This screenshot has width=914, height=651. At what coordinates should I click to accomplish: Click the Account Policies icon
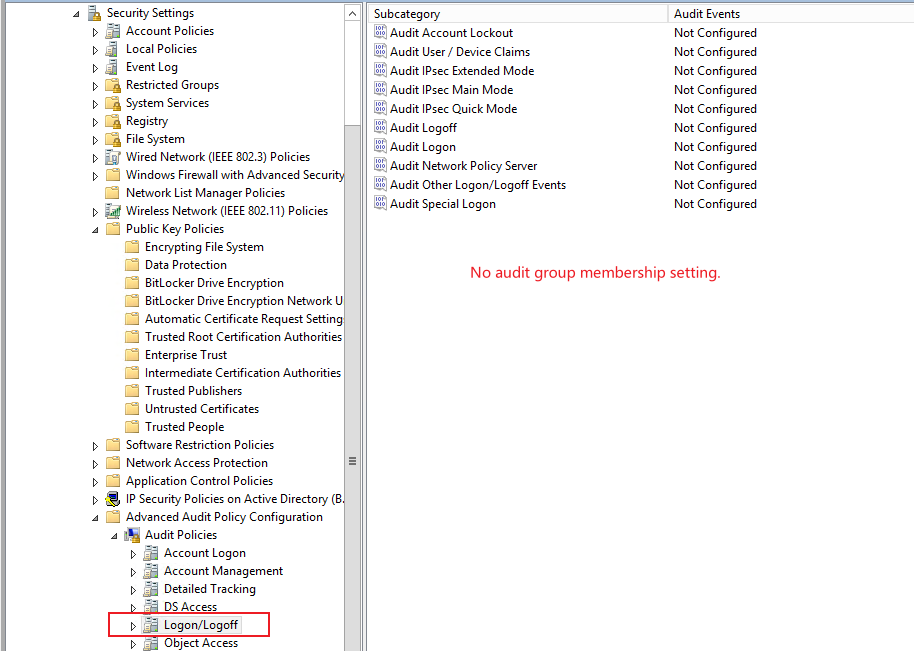tap(113, 31)
